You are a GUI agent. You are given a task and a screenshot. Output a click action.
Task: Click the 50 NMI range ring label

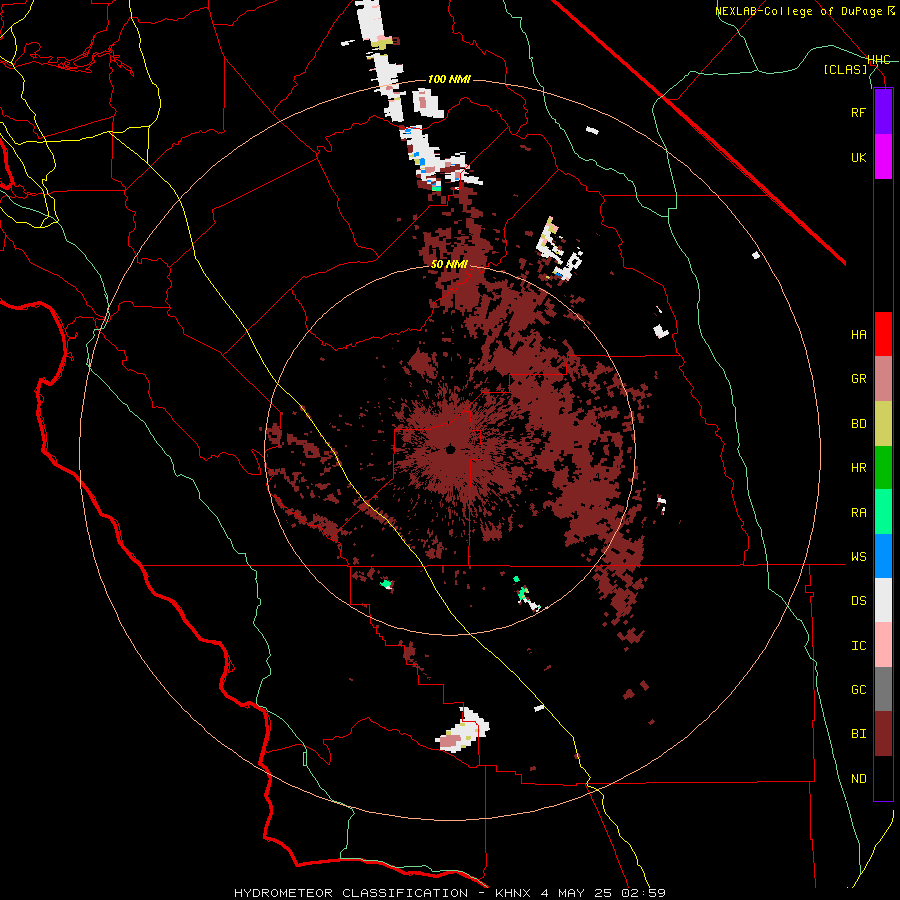click(449, 265)
